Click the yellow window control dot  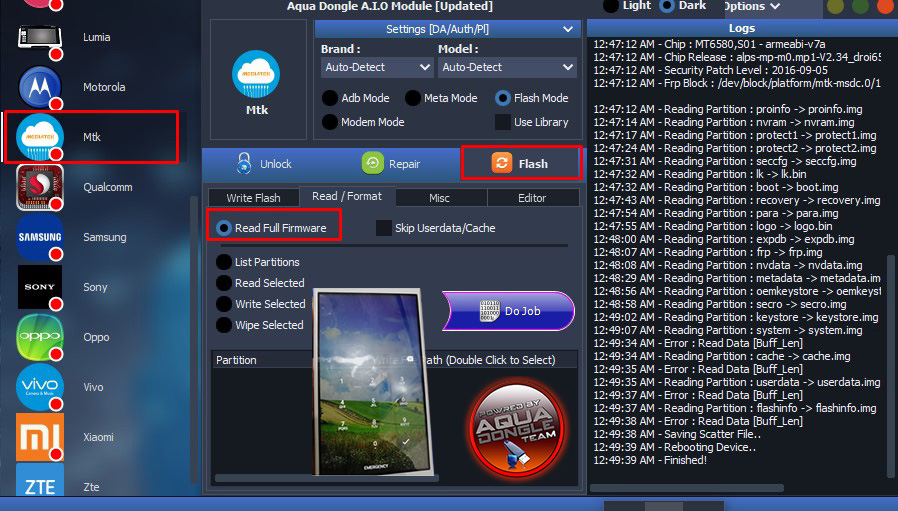835,6
